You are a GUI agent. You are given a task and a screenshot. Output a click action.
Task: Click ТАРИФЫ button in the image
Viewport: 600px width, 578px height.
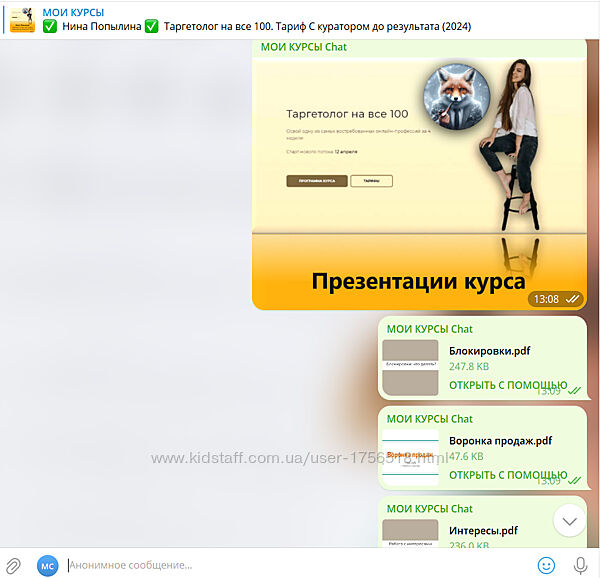pyautogui.click(x=371, y=181)
